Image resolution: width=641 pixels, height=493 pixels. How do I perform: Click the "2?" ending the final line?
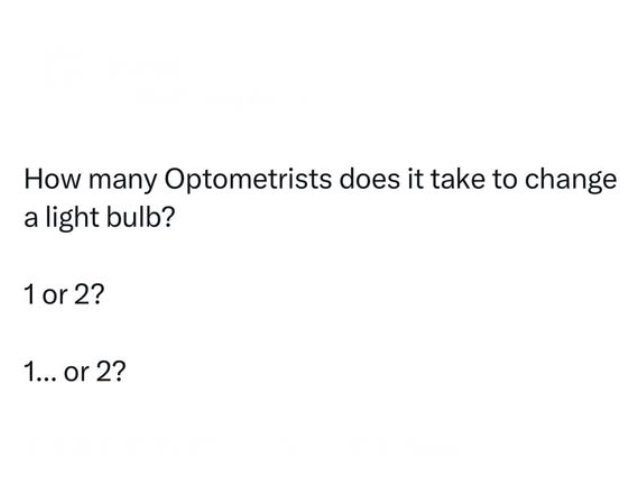109,372
